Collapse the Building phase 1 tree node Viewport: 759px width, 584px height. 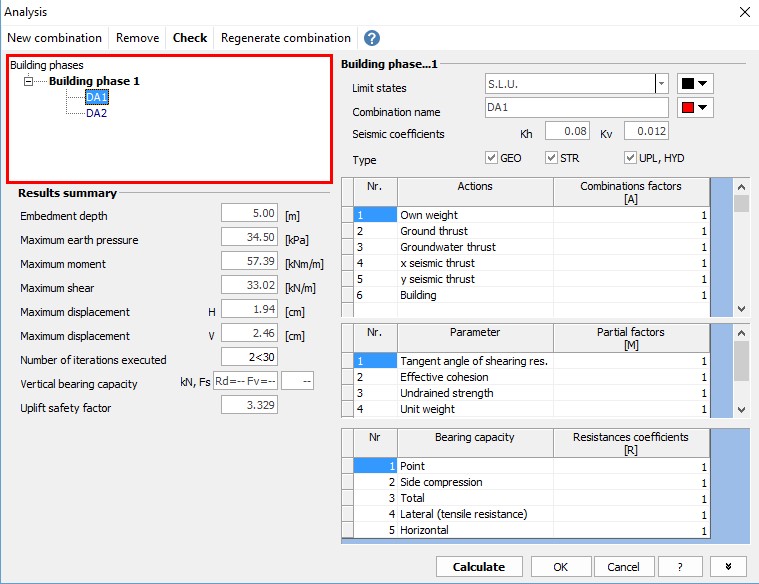tap(29, 81)
